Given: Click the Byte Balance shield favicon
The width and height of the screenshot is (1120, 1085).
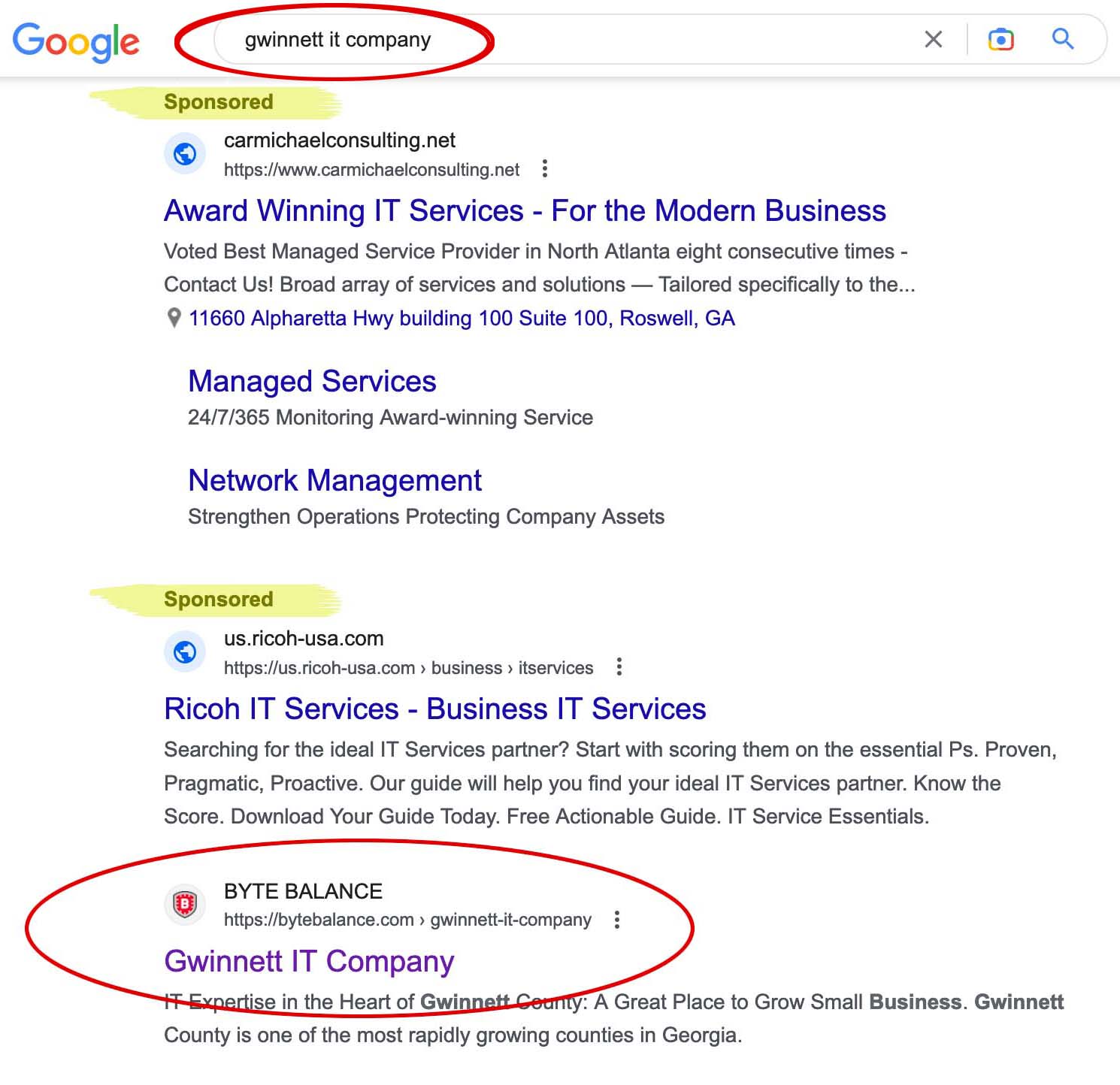Looking at the screenshot, I should (x=185, y=904).
